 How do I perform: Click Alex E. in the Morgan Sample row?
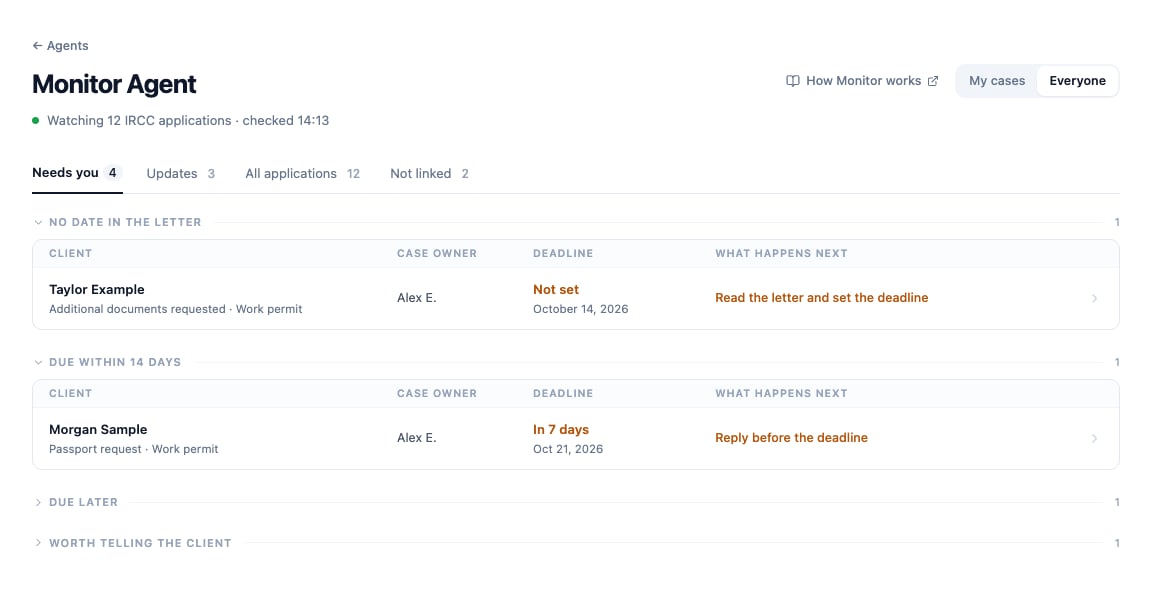tap(417, 438)
